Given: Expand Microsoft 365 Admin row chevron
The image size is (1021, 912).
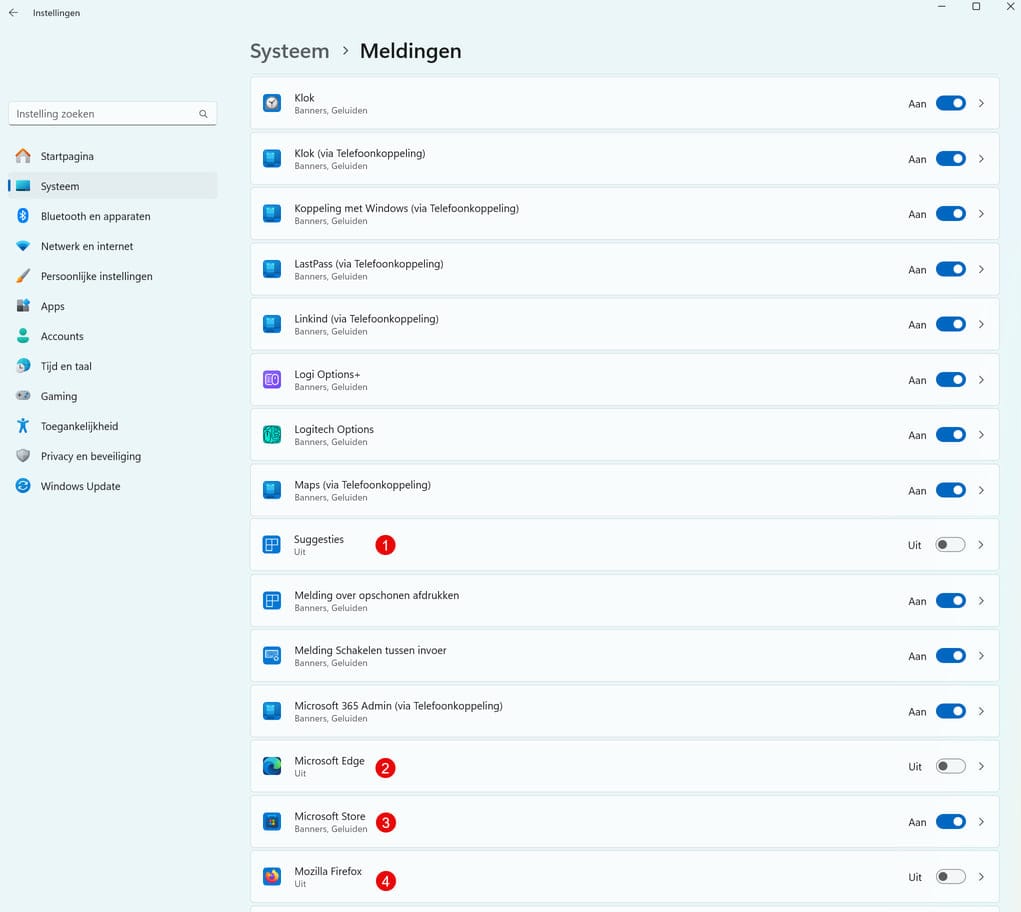Looking at the screenshot, I should [981, 711].
